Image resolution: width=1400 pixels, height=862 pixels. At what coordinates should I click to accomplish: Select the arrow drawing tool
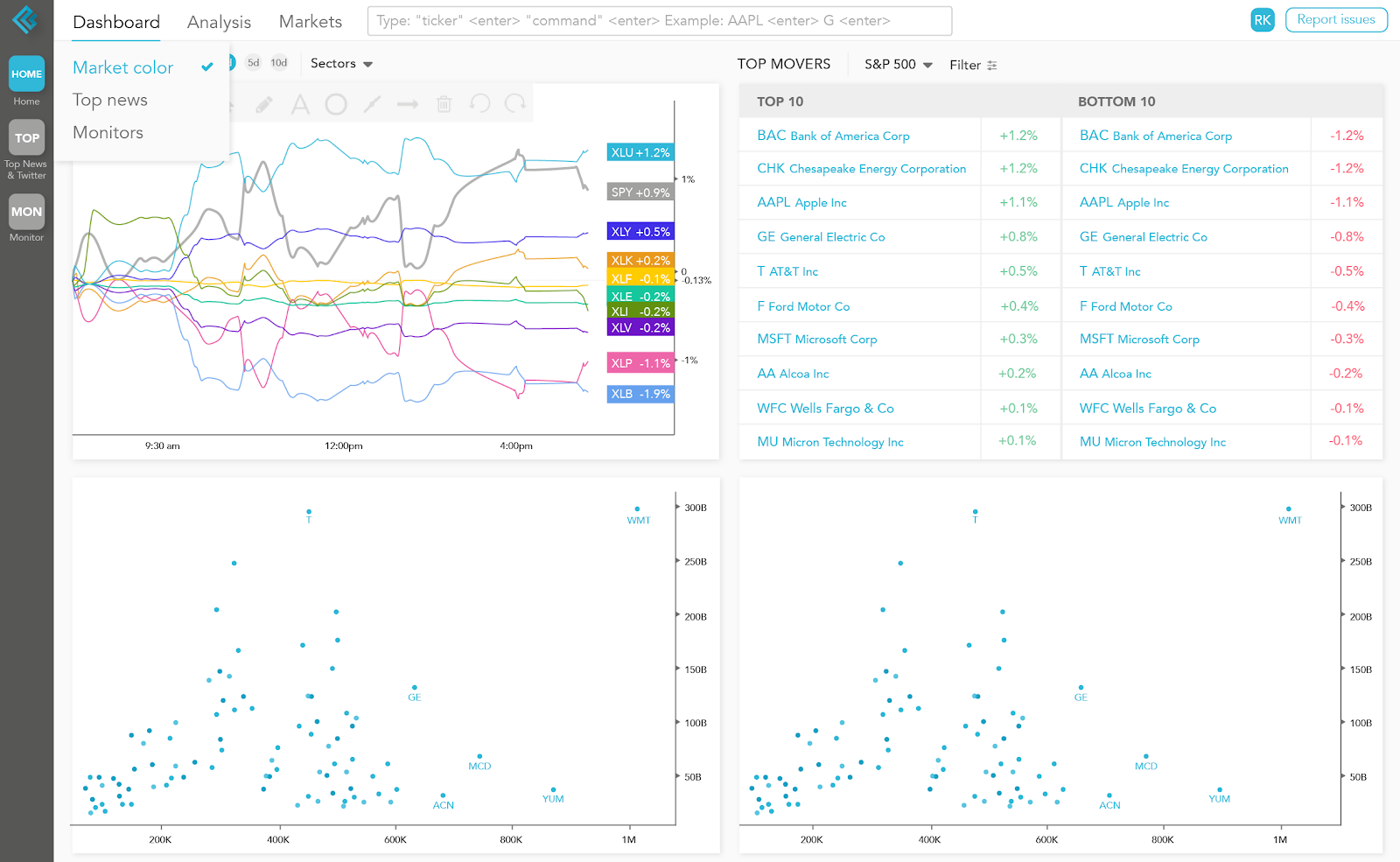click(x=408, y=104)
